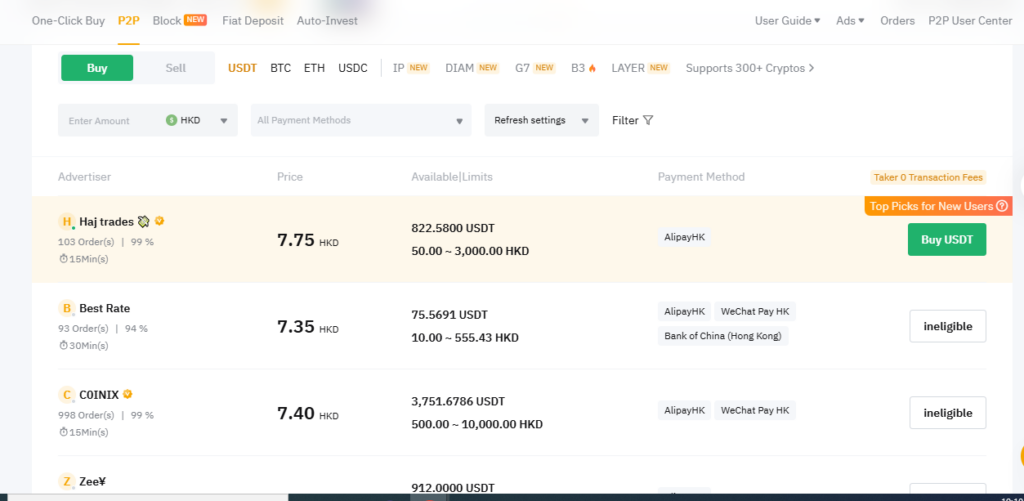
Task: Click COINIX verified badge icon
Action: point(128,395)
